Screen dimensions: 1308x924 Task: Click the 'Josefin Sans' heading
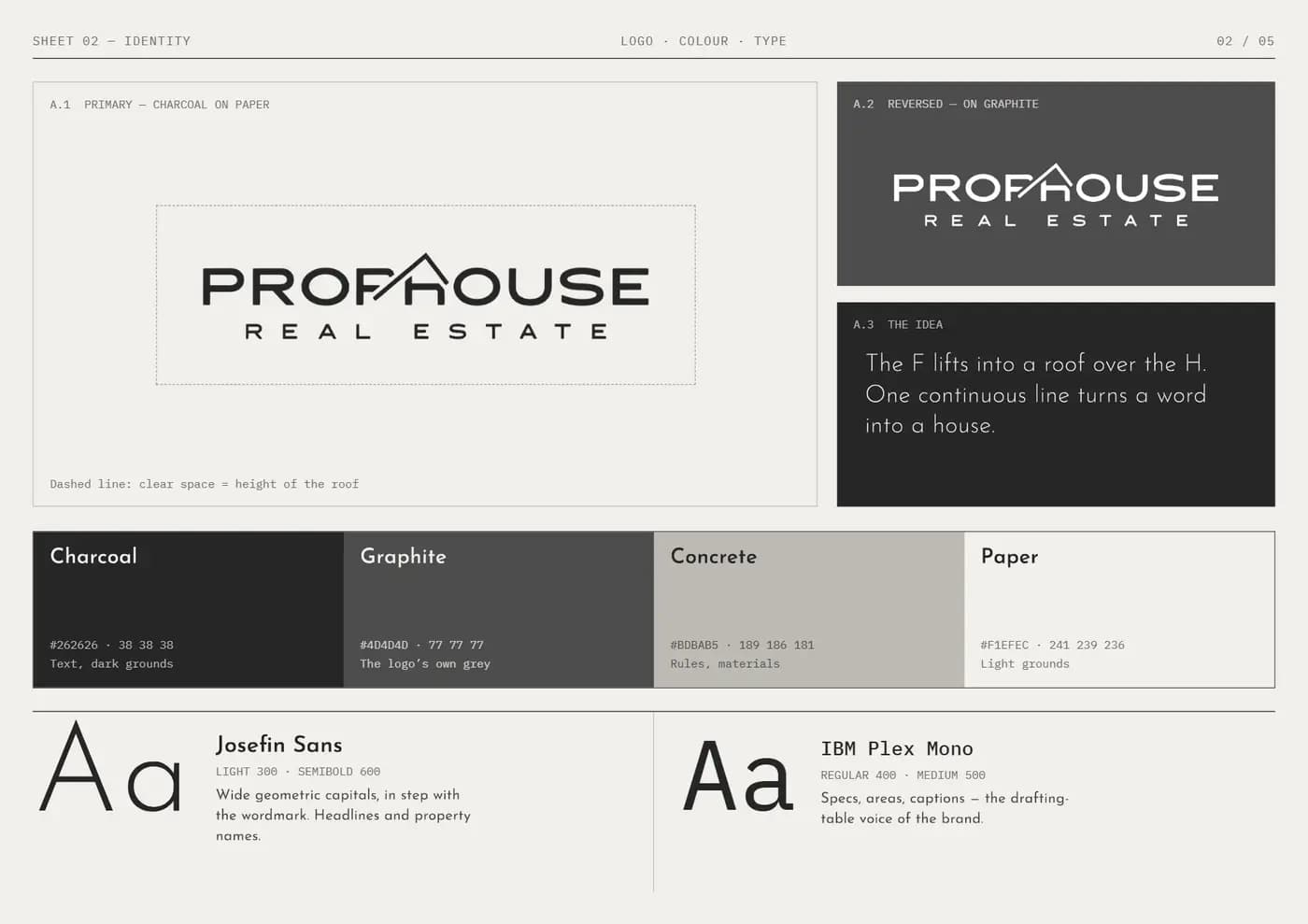click(279, 745)
